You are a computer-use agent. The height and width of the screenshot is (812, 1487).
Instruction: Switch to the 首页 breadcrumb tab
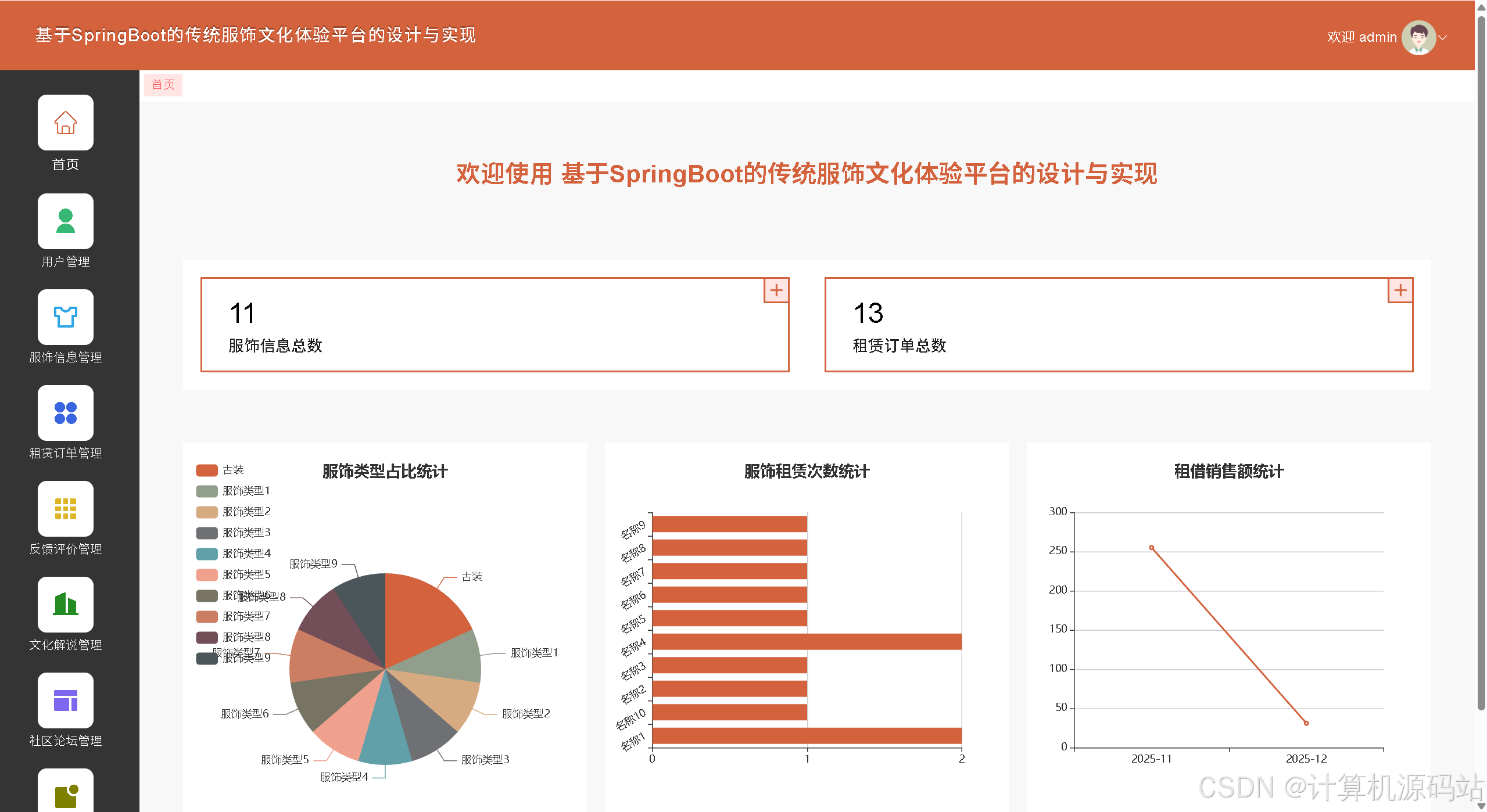point(163,85)
